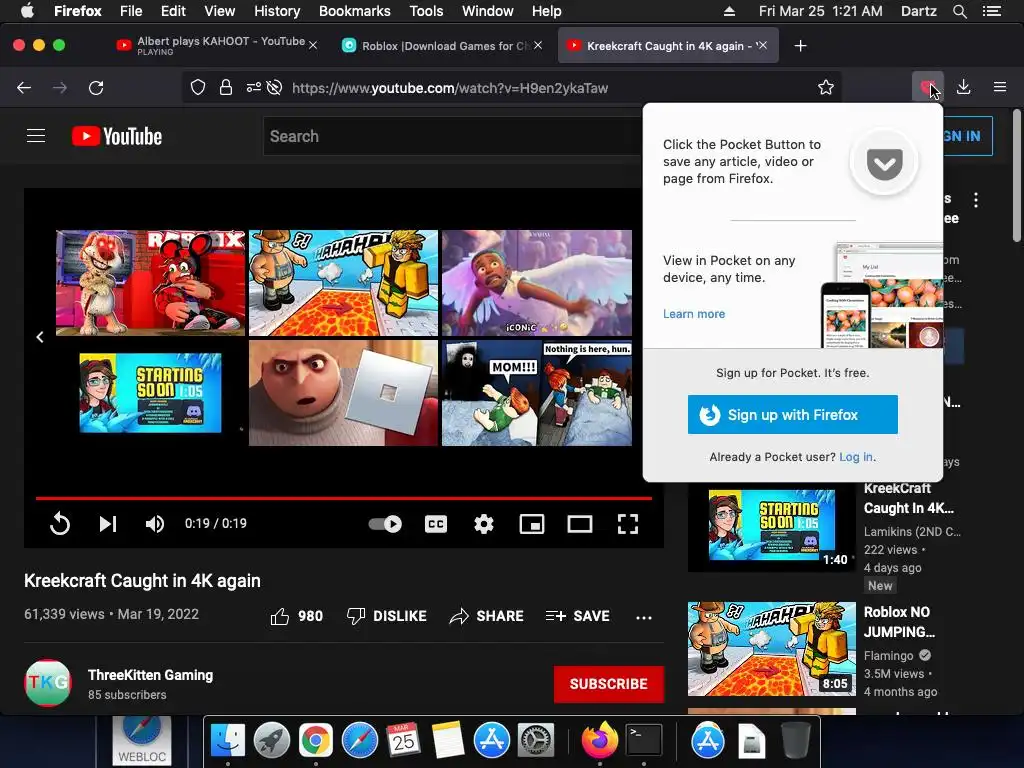Open KreekCraft Caught In 4K sidebar thumbnail
Image resolution: width=1024 pixels, height=768 pixels.
click(771, 525)
